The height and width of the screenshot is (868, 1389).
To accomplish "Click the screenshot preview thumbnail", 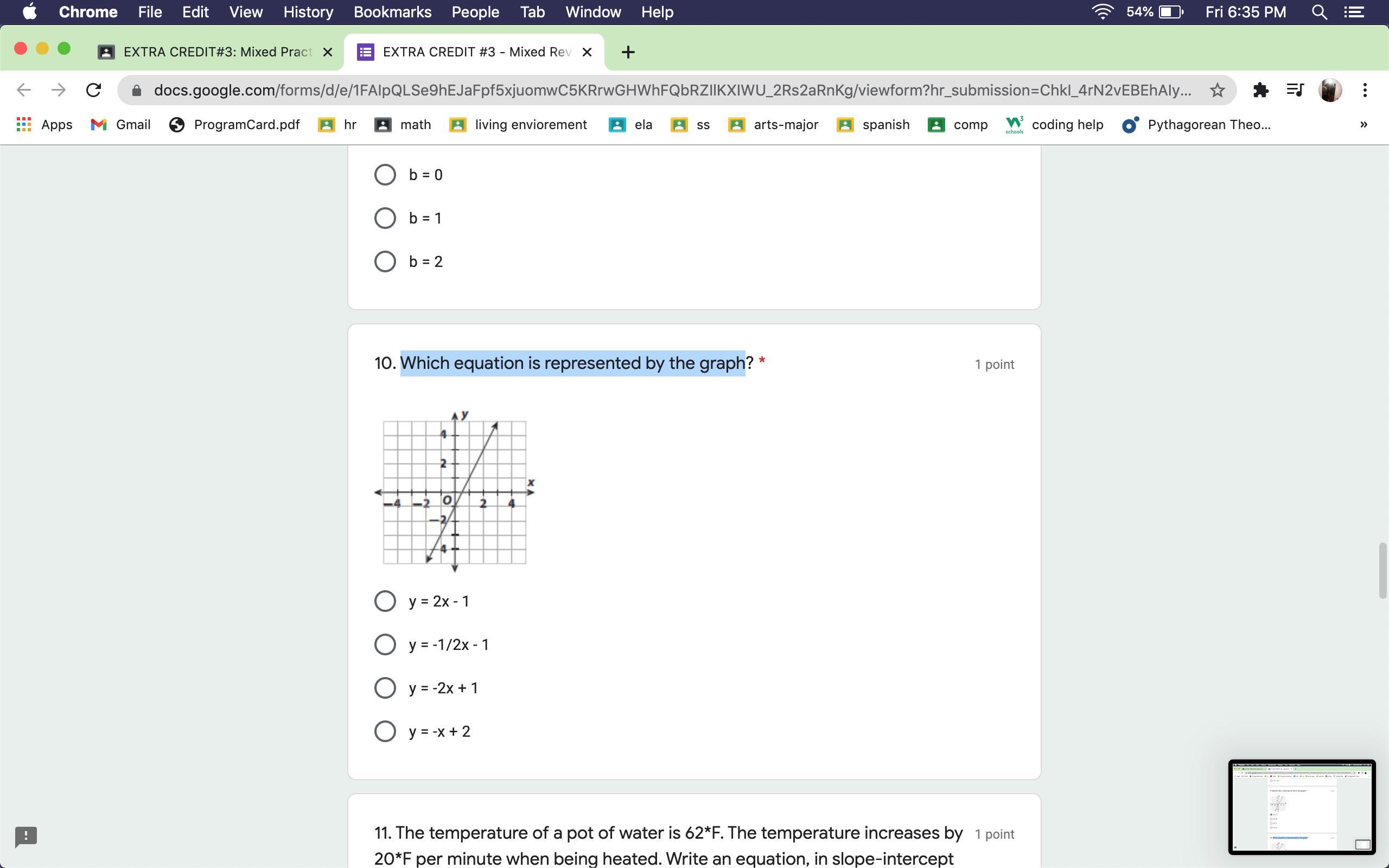I will pos(1301,807).
